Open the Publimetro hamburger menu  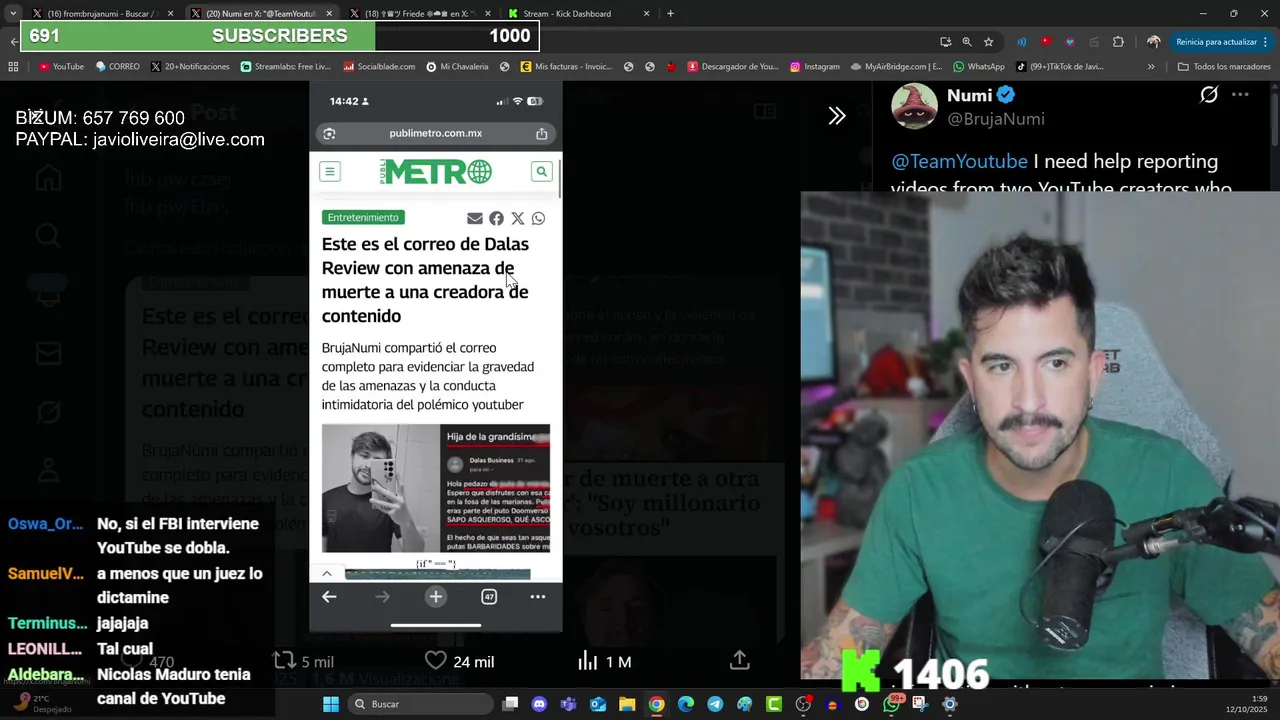pos(330,171)
